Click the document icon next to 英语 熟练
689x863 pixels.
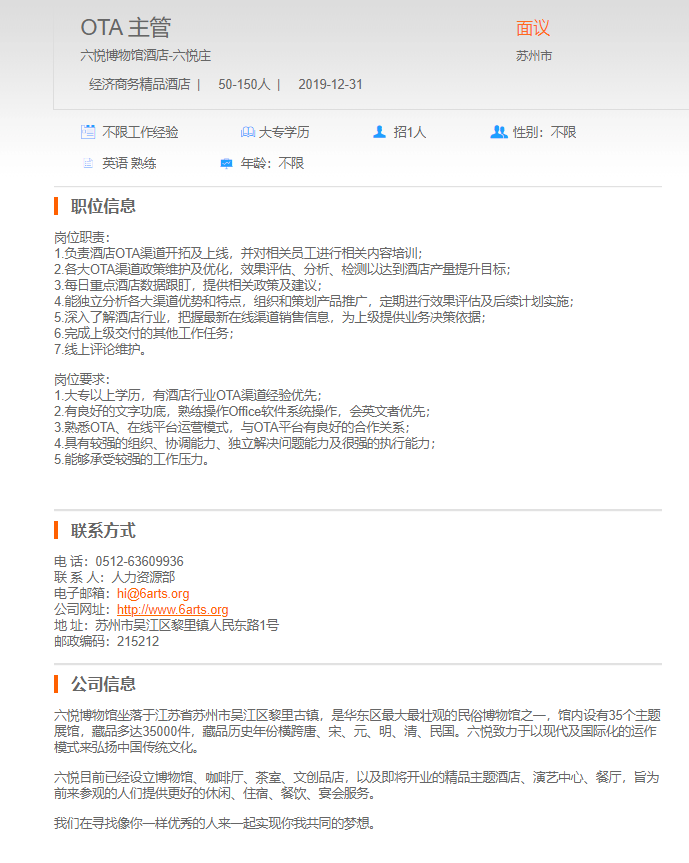tap(88, 162)
